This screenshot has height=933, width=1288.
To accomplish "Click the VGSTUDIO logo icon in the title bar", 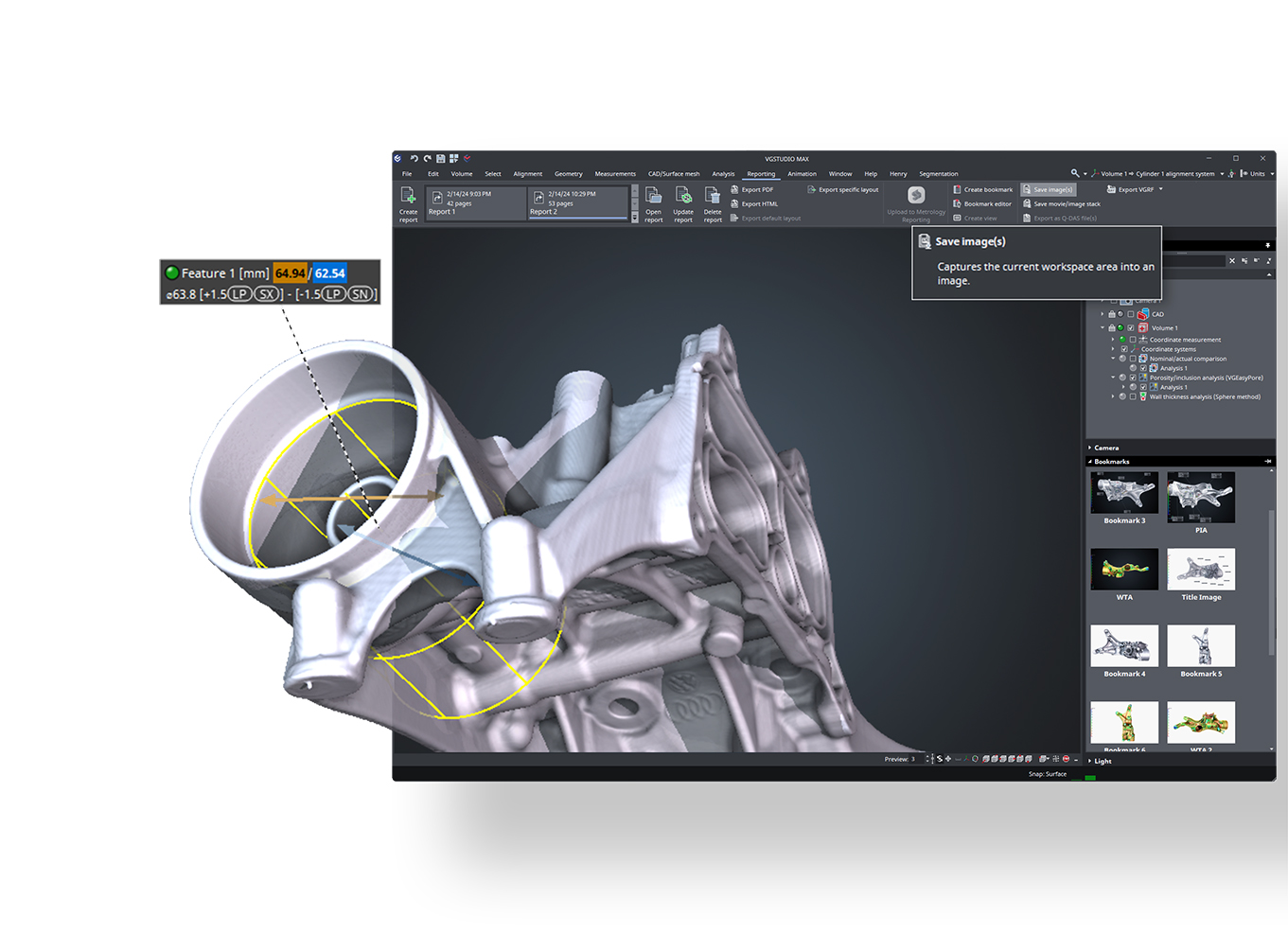I will pos(397,158).
